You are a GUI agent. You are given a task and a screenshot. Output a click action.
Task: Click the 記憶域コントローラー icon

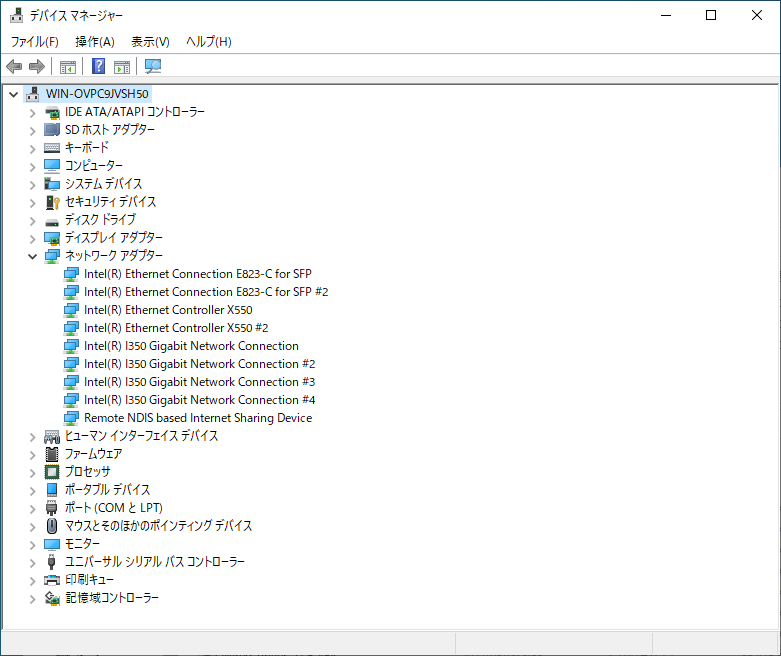[52, 598]
